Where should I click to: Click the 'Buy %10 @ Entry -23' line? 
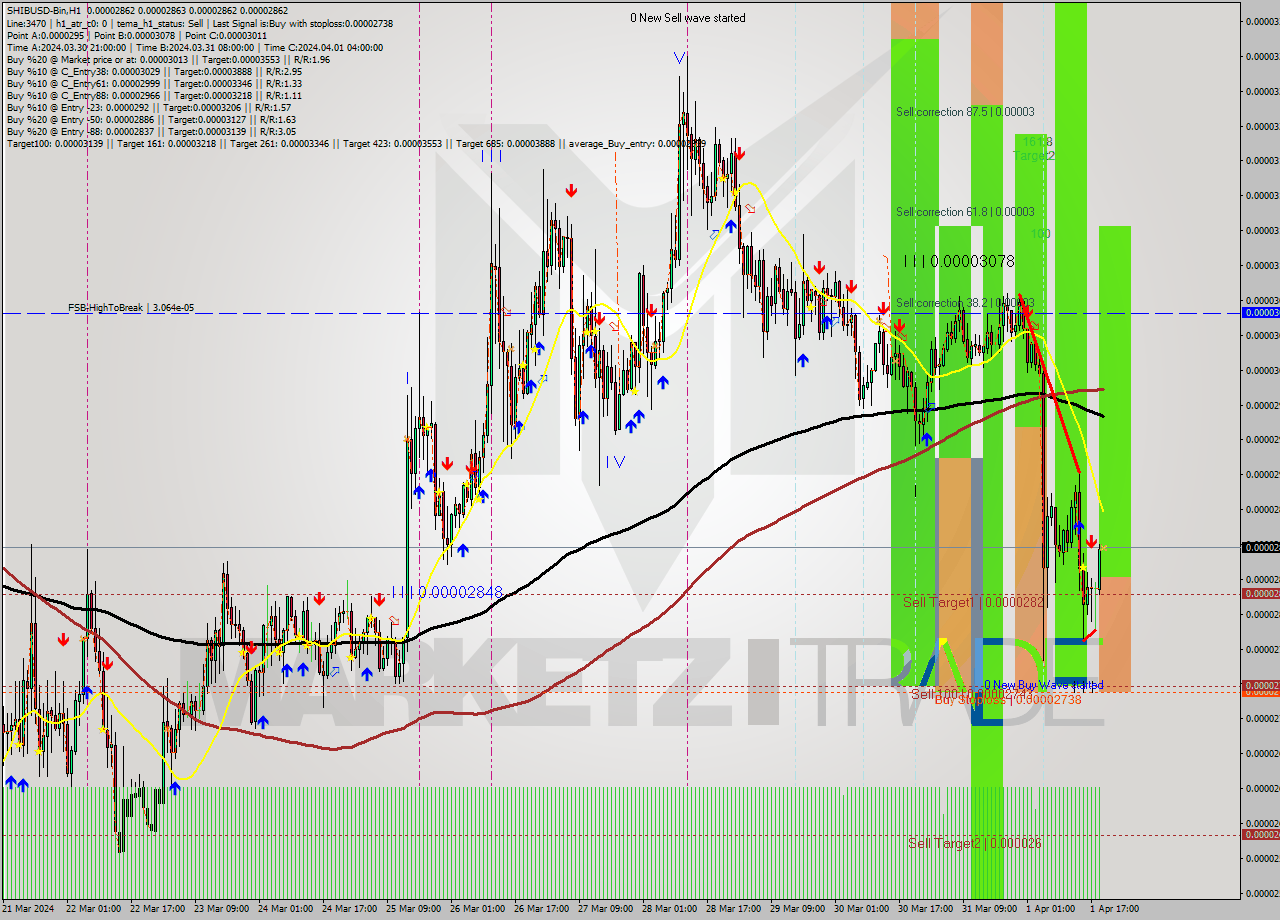tap(148, 107)
